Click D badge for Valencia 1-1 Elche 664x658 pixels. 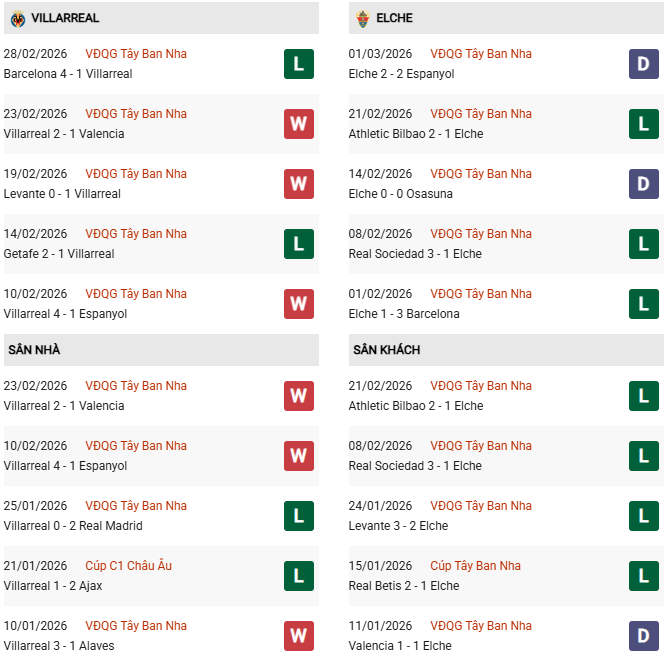643,636
